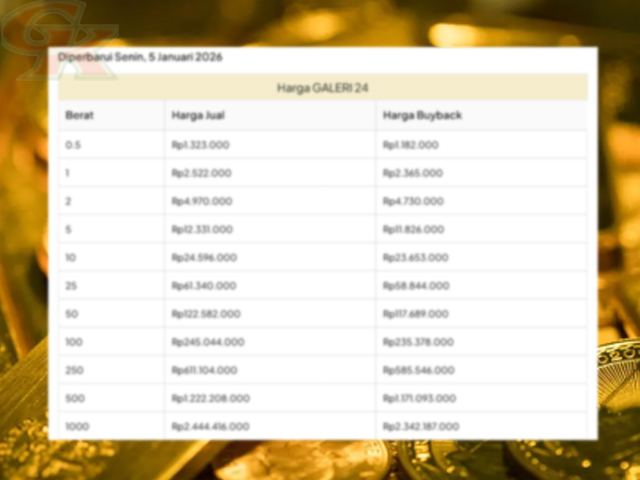The height and width of the screenshot is (480, 640).
Task: Select buyback price Rp1.182.000
Action: point(411,145)
